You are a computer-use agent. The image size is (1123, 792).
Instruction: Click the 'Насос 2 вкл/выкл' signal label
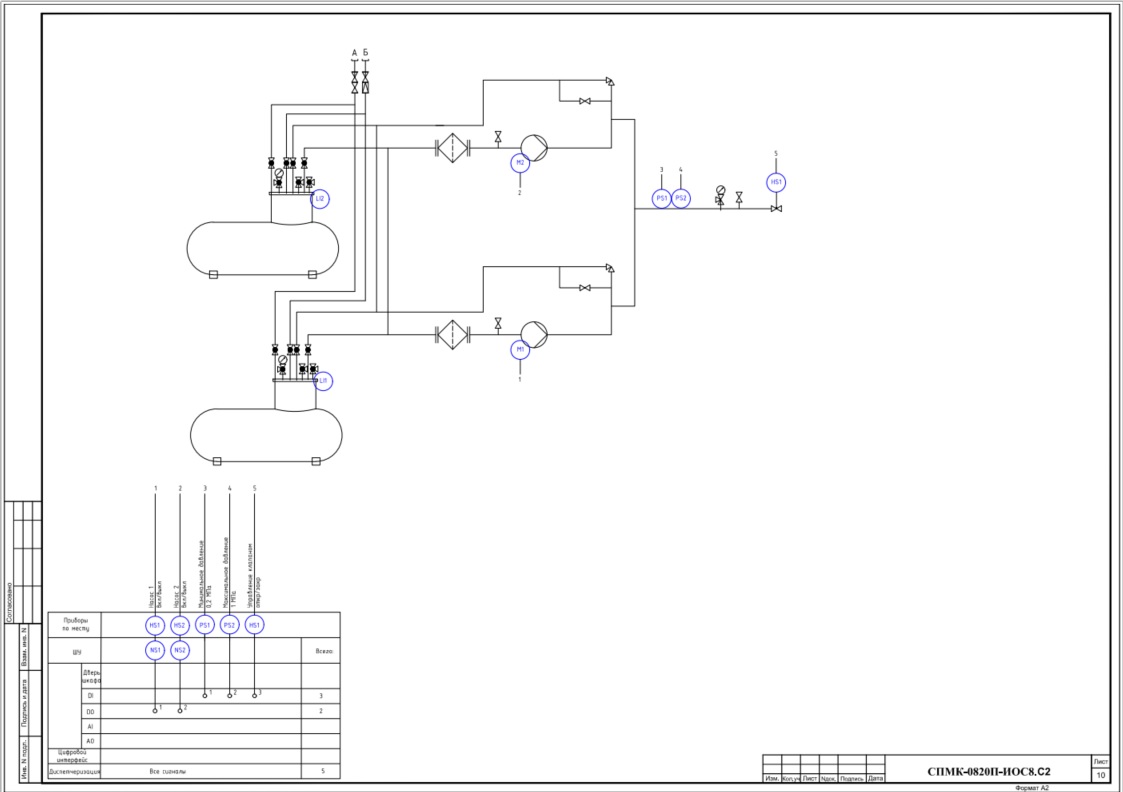point(180,594)
